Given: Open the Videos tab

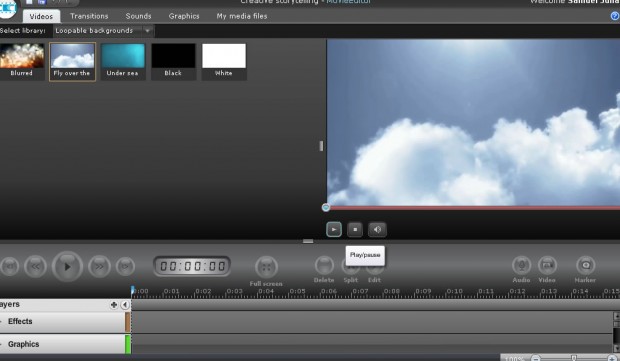Looking at the screenshot, I should tap(41, 16).
